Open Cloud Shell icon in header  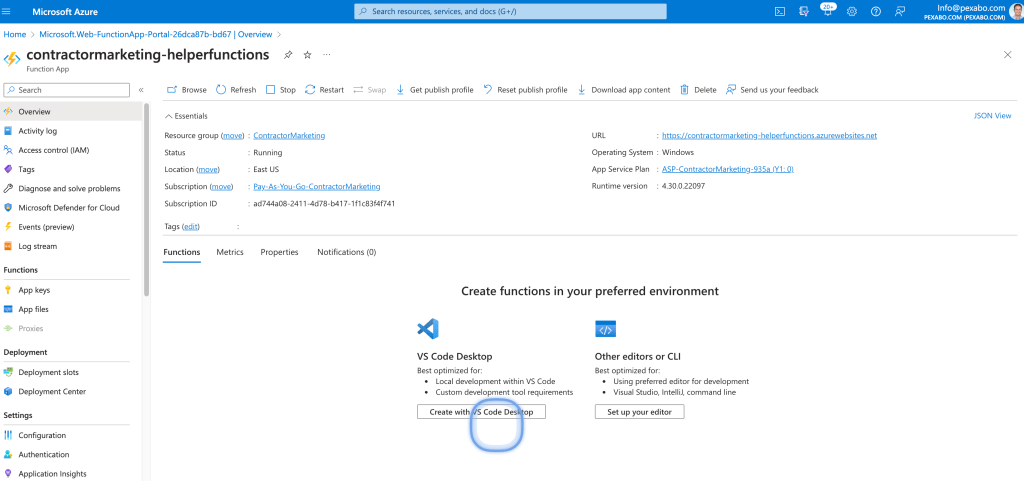pyautogui.click(x=779, y=12)
